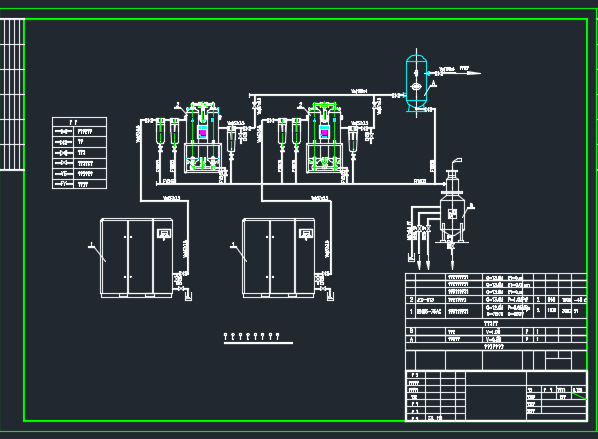Screen dimensions: 598x439
Task: Select the outlet arrow from receiver tank
Action: pyautogui.click(x=461, y=73)
